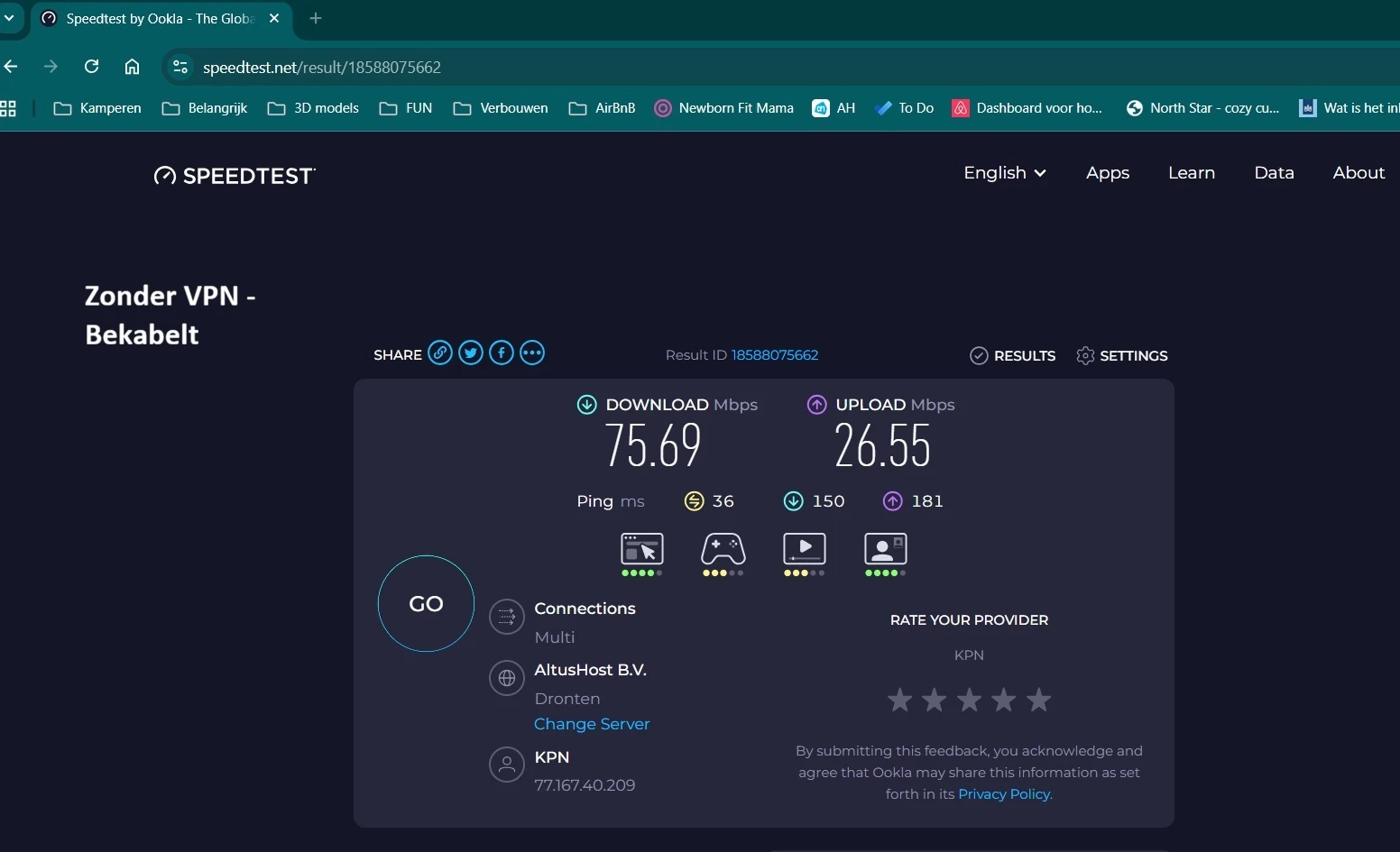Open the 3D models bookmark folder
Screen dimensions: 1400x852
313,108
